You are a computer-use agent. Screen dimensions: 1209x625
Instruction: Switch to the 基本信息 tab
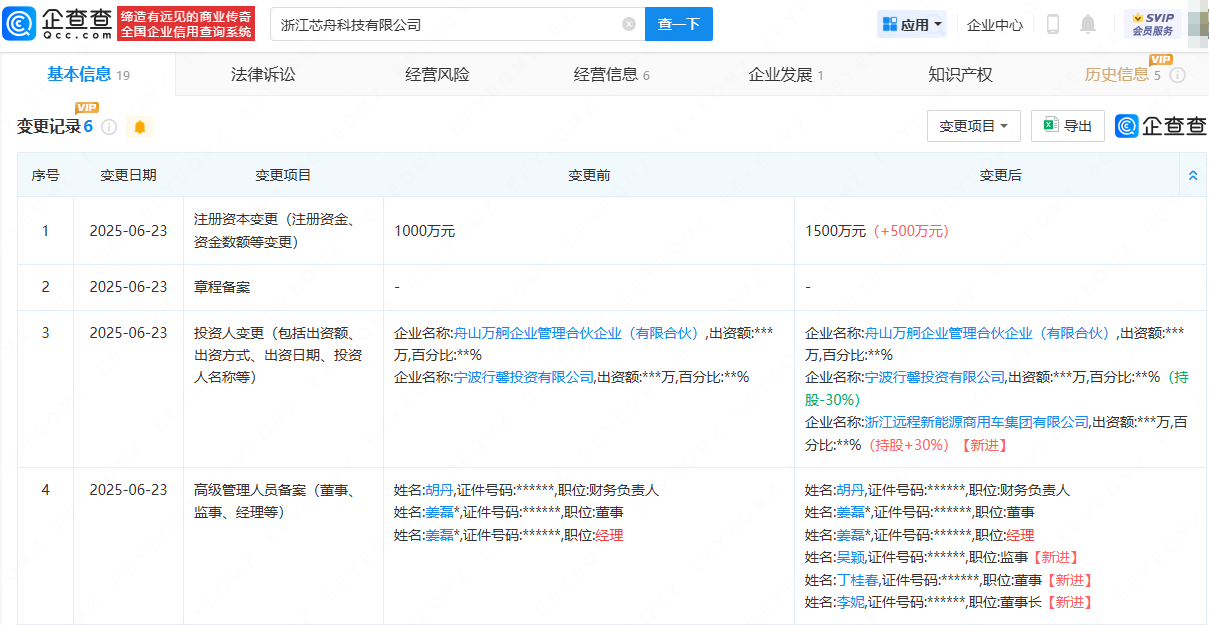click(88, 74)
